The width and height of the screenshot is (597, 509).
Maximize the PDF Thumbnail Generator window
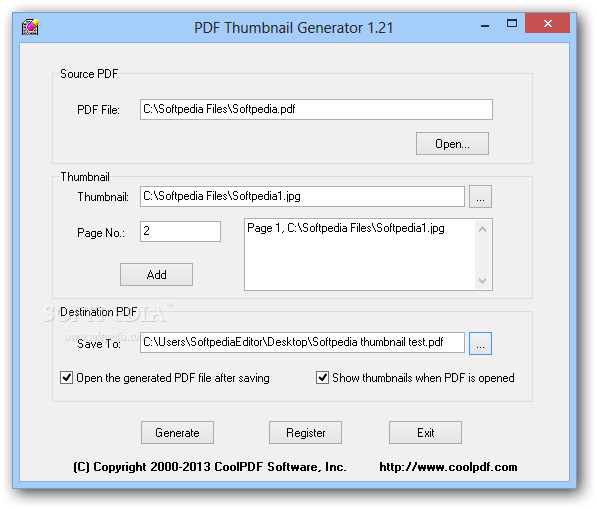pos(512,24)
